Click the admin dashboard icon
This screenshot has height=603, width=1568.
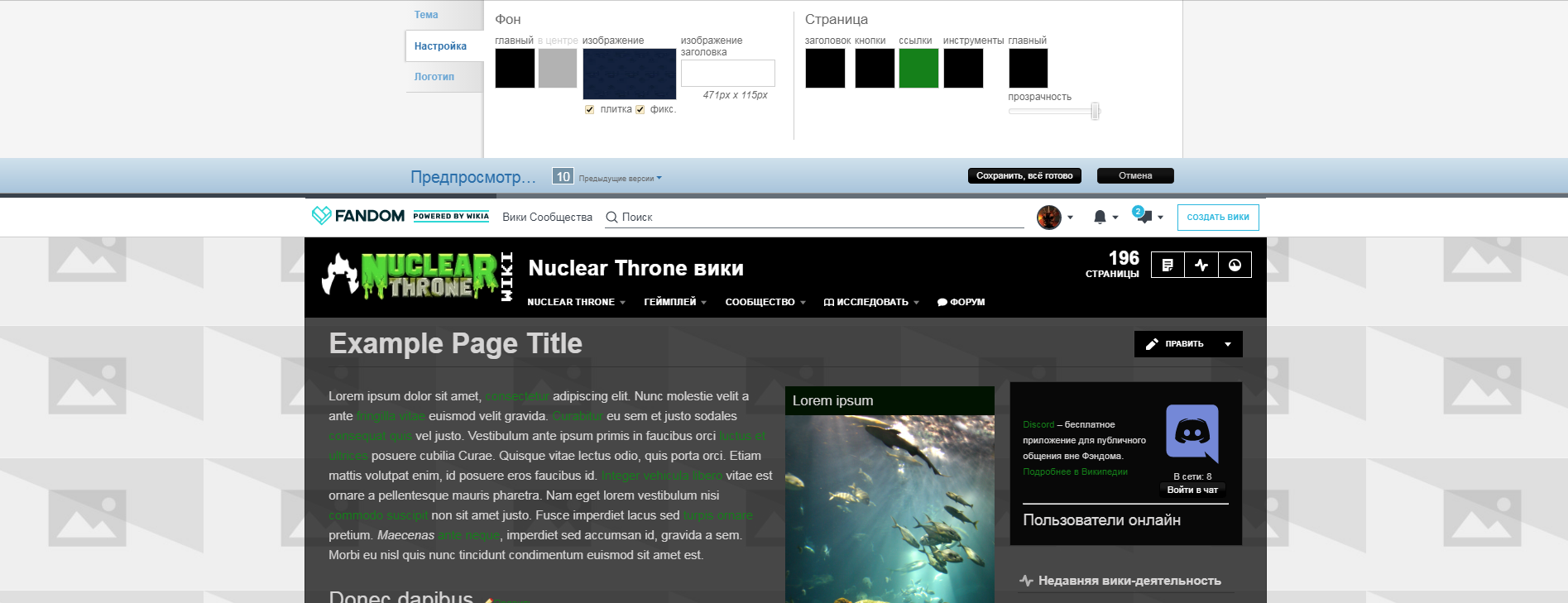1235,265
